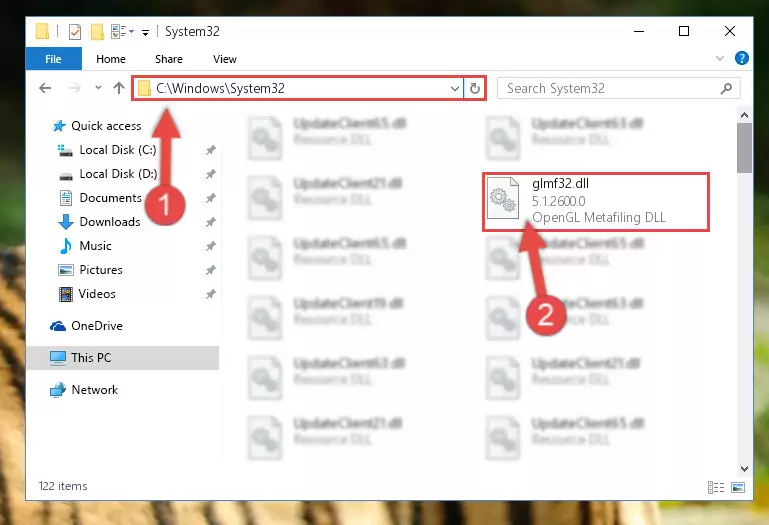Click the Documents icon in the sidebar
The image size is (769, 525).
66,198
